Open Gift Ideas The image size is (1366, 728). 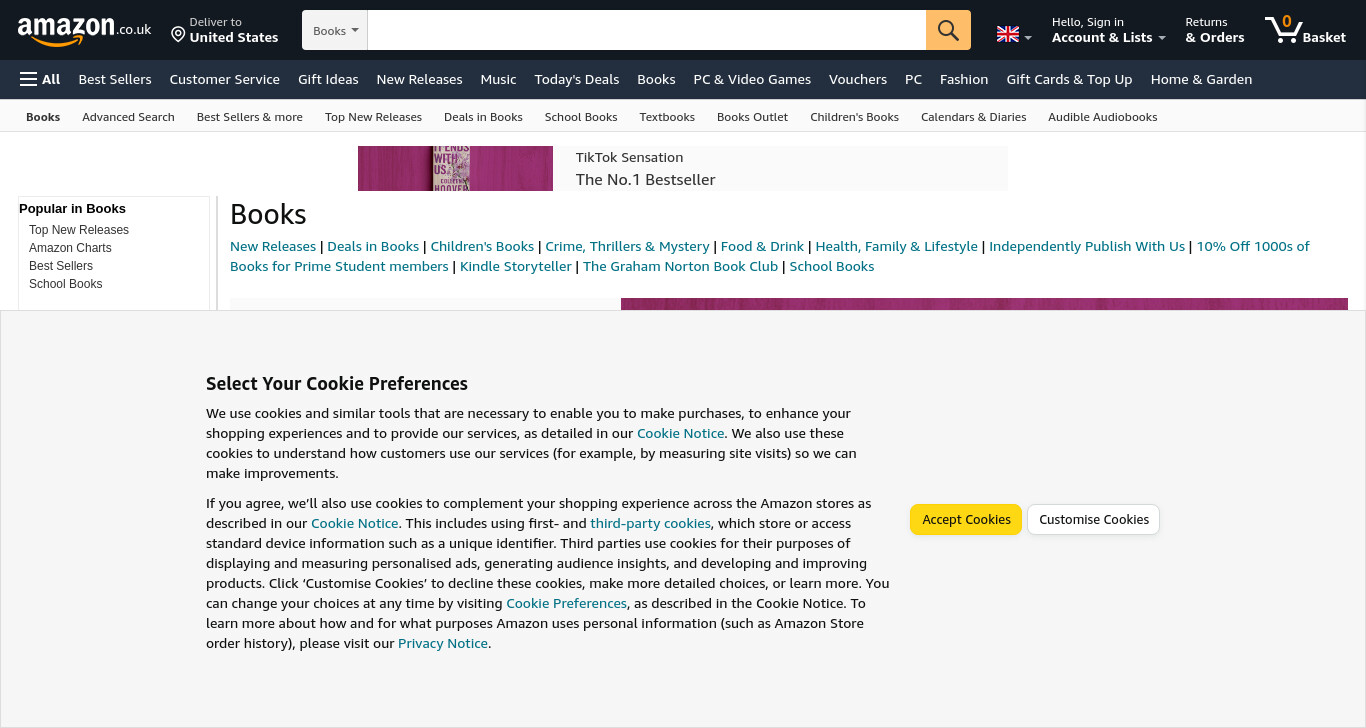328,79
